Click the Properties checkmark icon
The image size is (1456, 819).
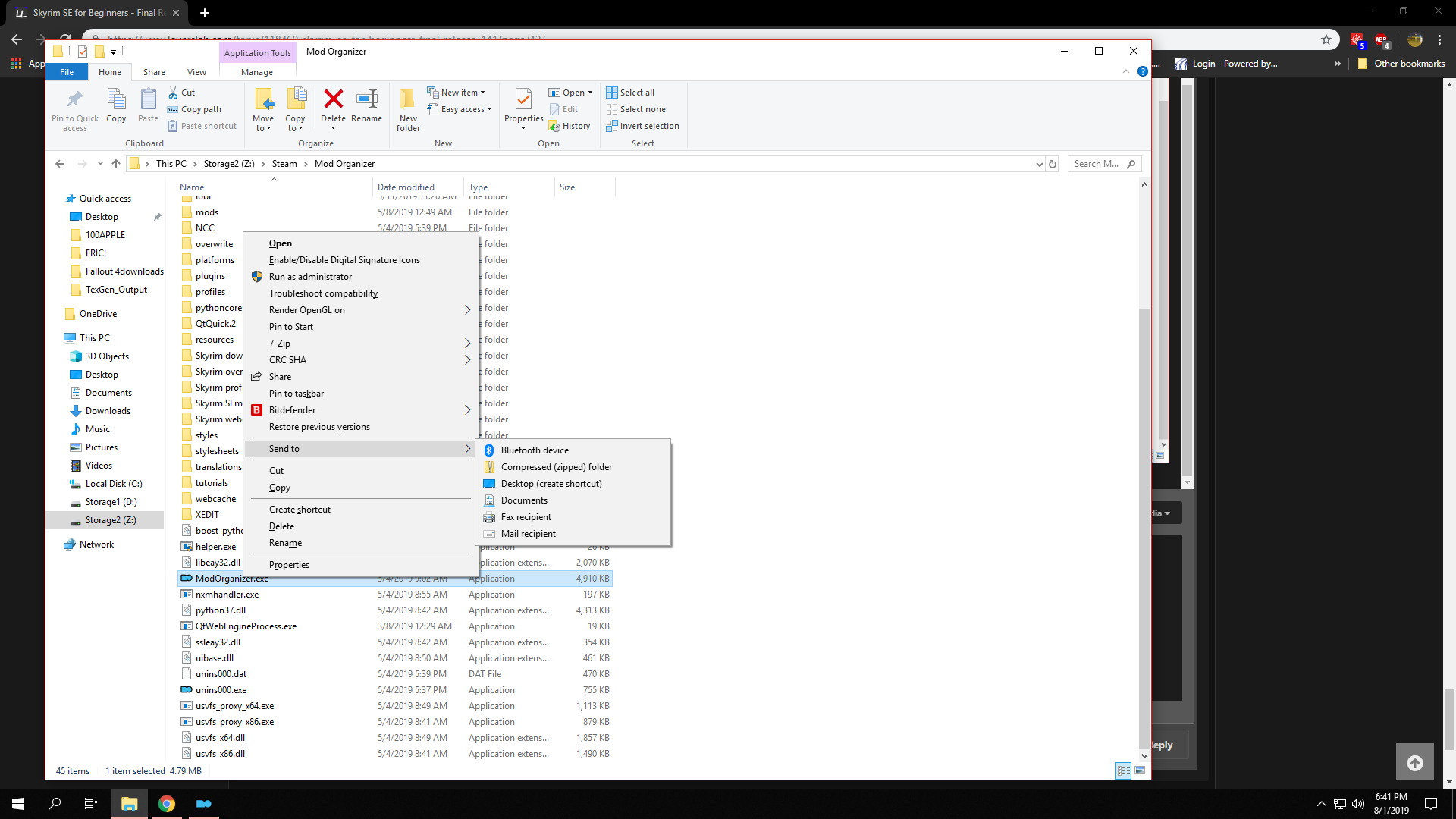click(x=523, y=99)
